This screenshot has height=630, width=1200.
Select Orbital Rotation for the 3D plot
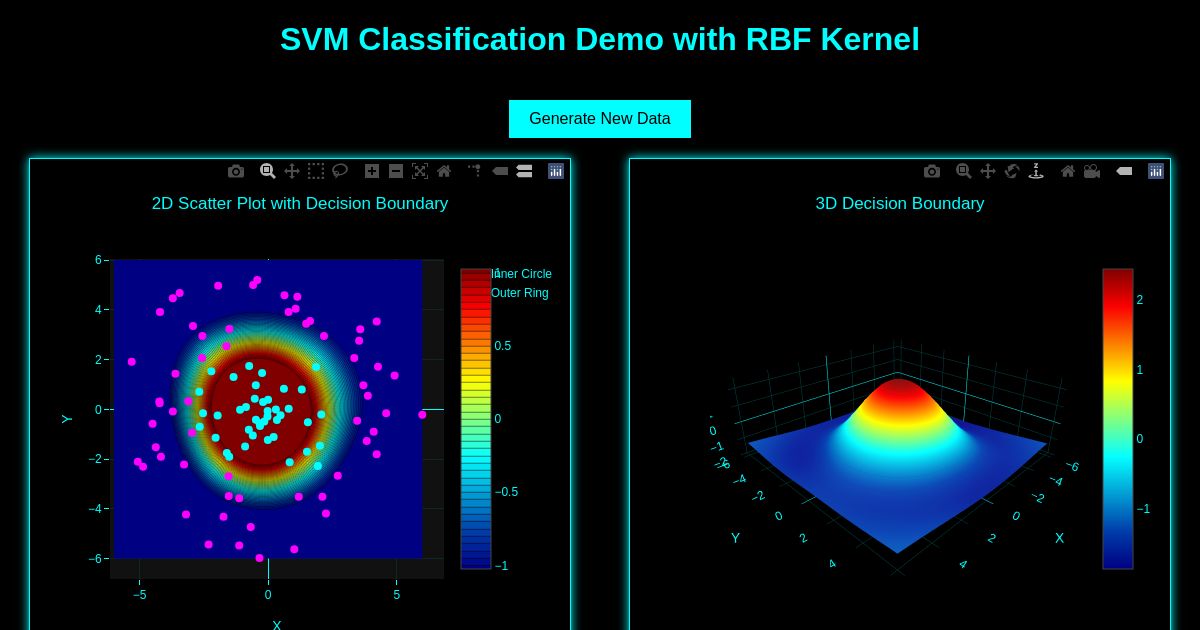tap(1012, 171)
